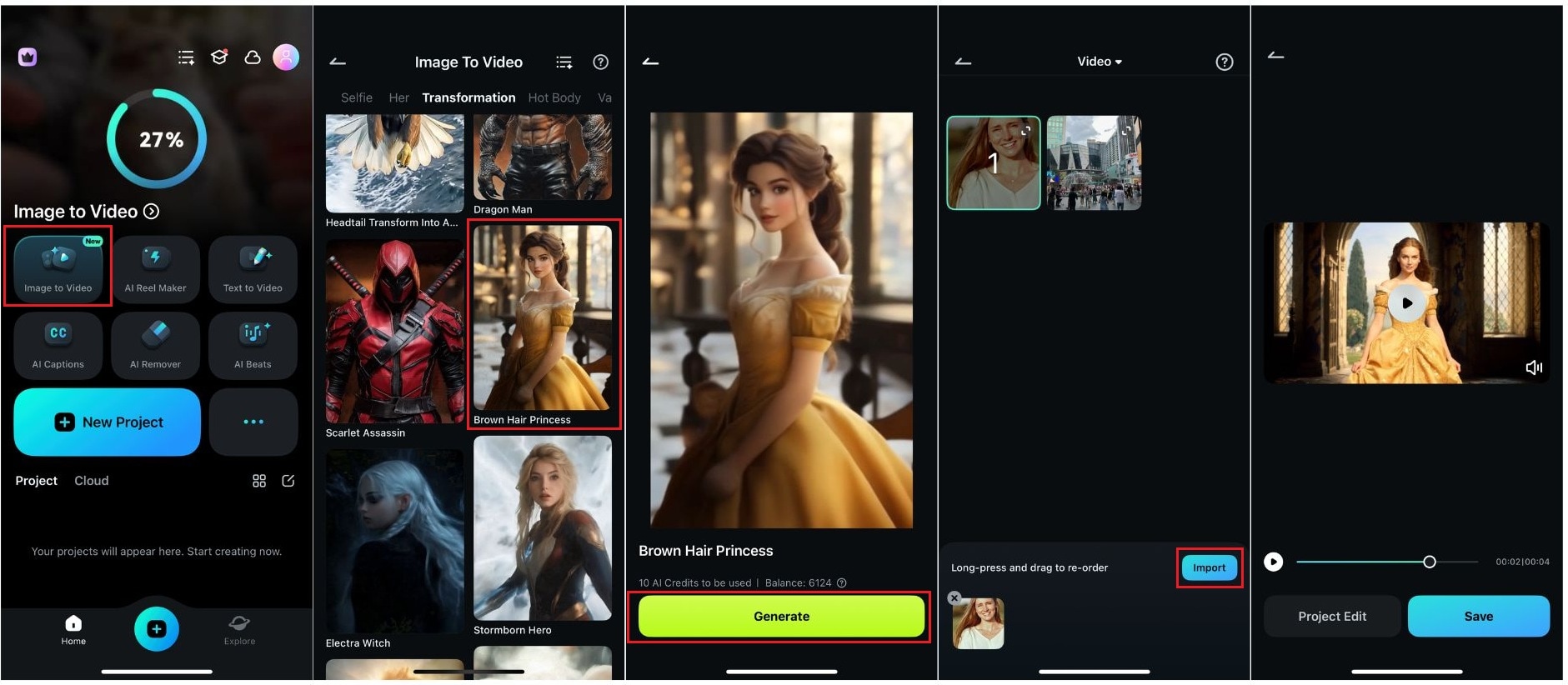Screen dimensions: 1568x685
Task: Select the AI Beats tool
Action: 253,345
